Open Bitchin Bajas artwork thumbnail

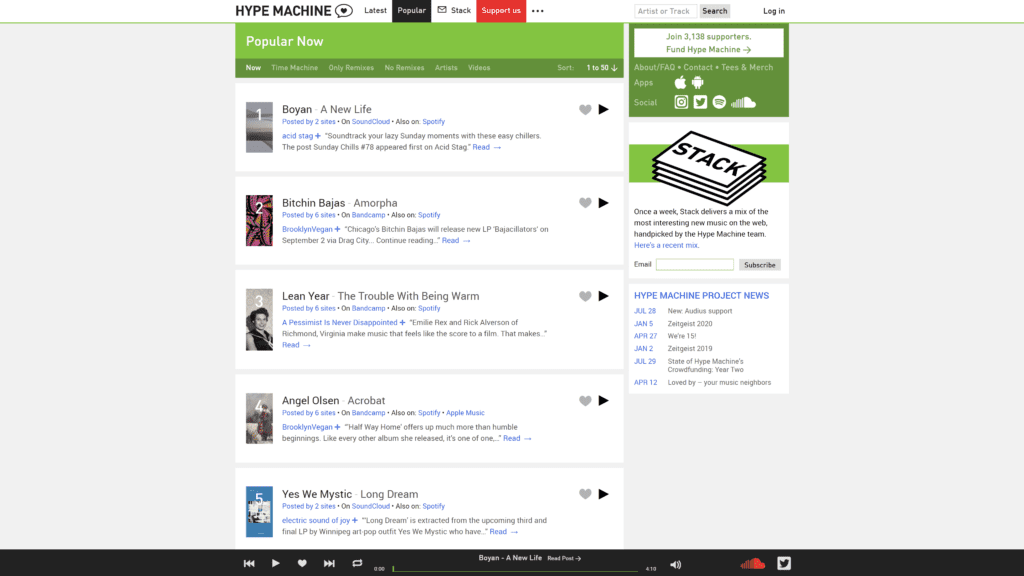tap(259, 221)
